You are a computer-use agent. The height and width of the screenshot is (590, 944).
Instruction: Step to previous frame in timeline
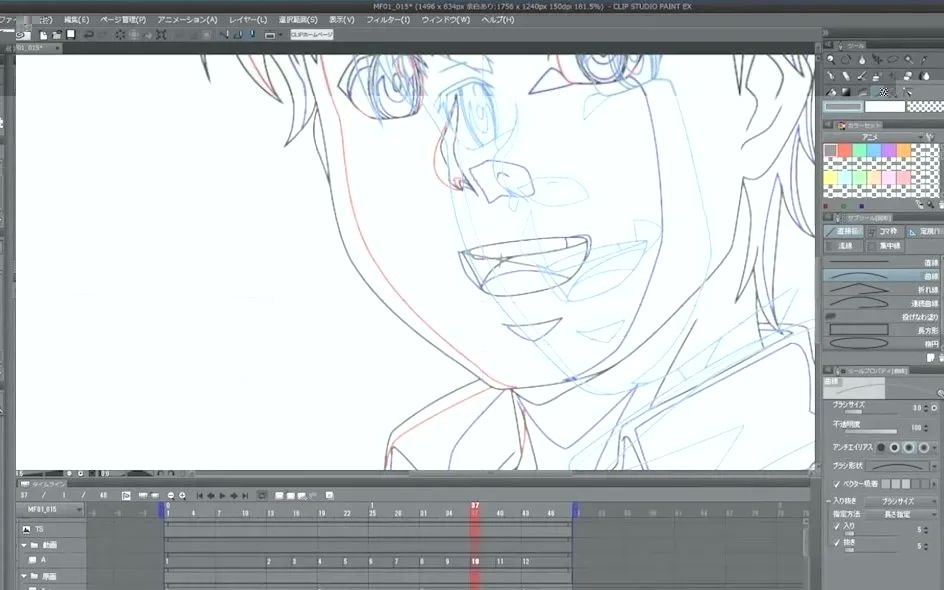[211, 495]
